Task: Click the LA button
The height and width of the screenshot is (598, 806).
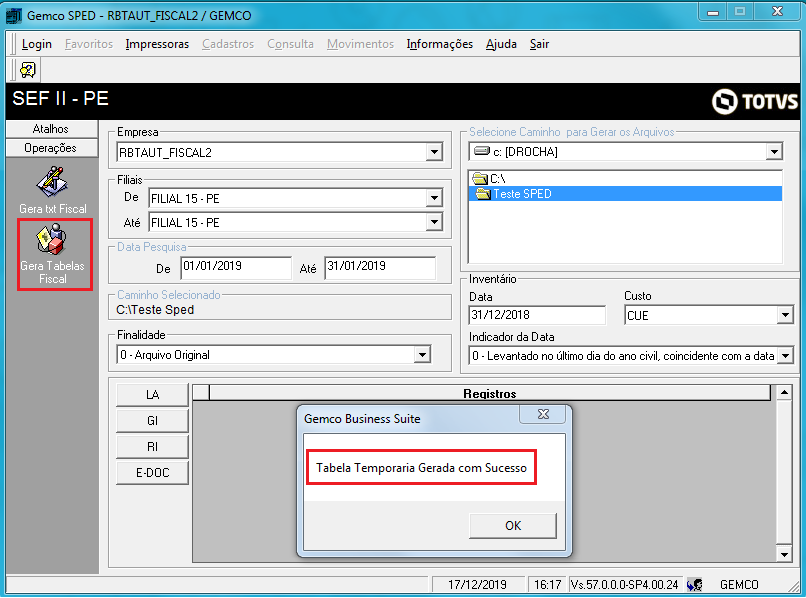Action: click(x=152, y=395)
